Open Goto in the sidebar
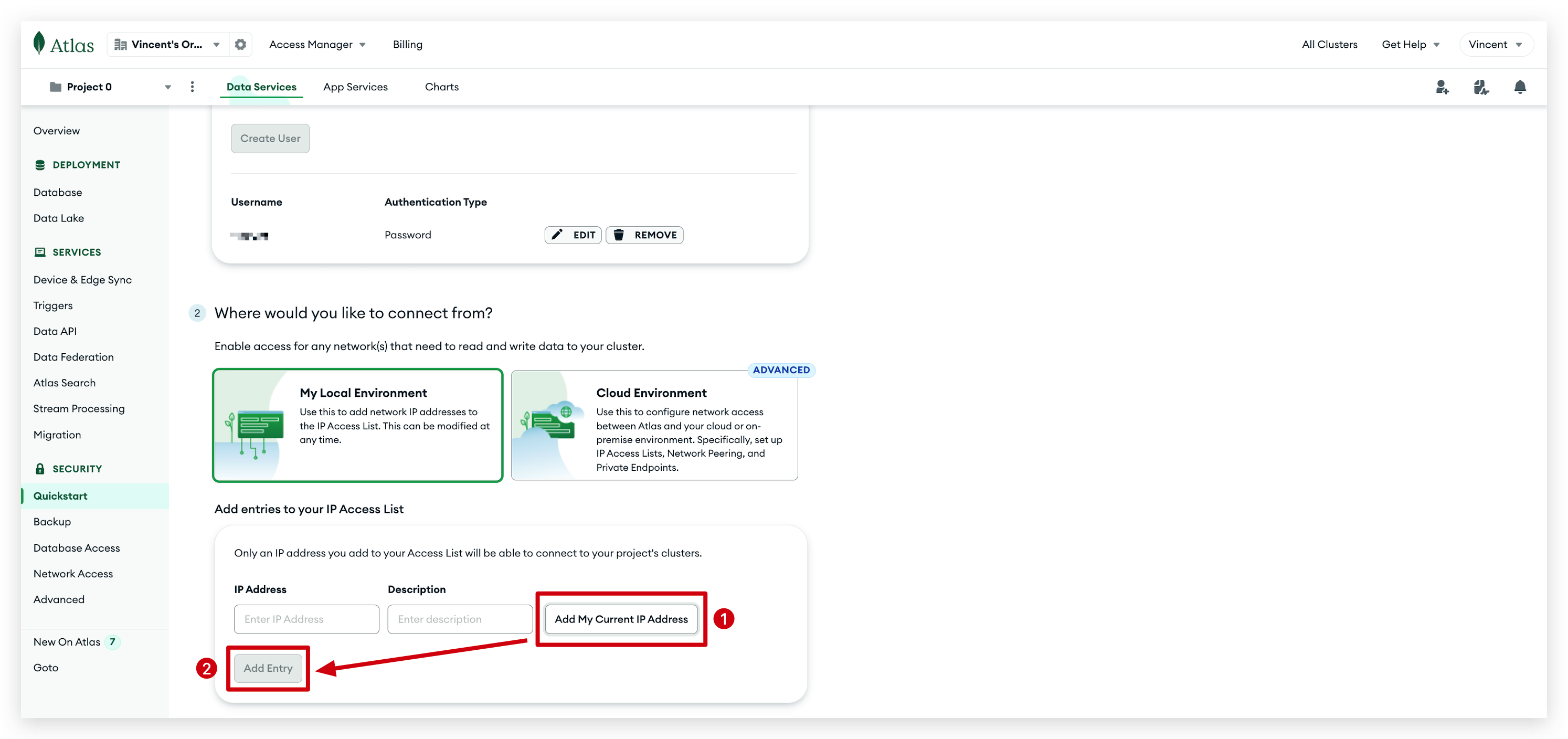The image size is (1568, 739). [46, 668]
